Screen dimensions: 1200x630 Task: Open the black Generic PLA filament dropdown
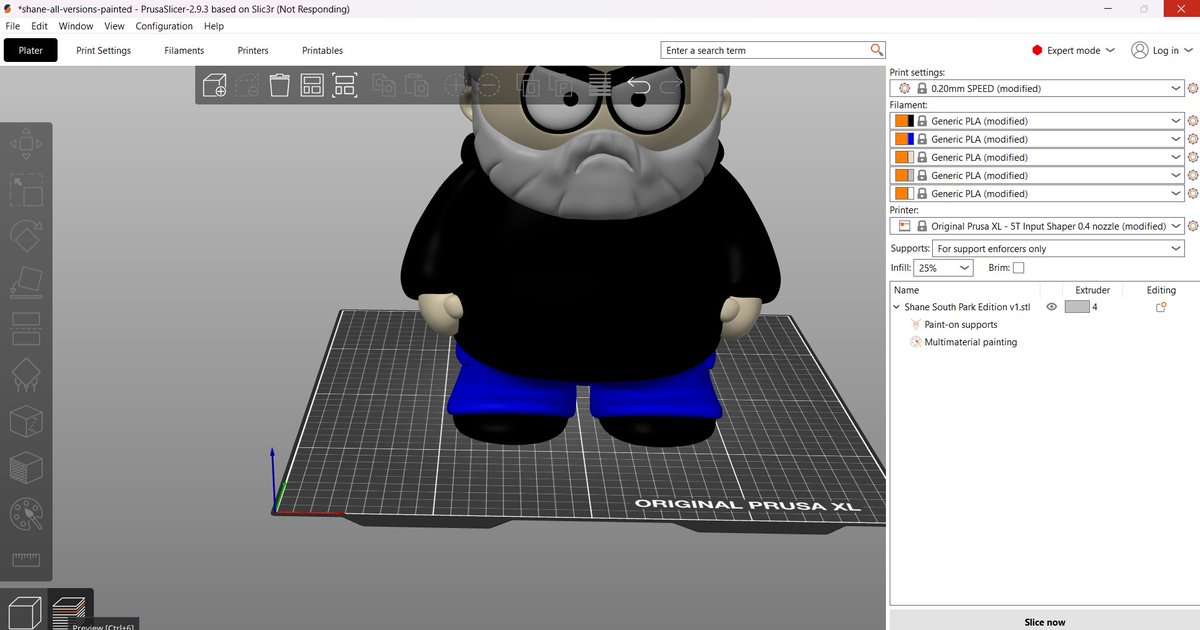point(1037,121)
